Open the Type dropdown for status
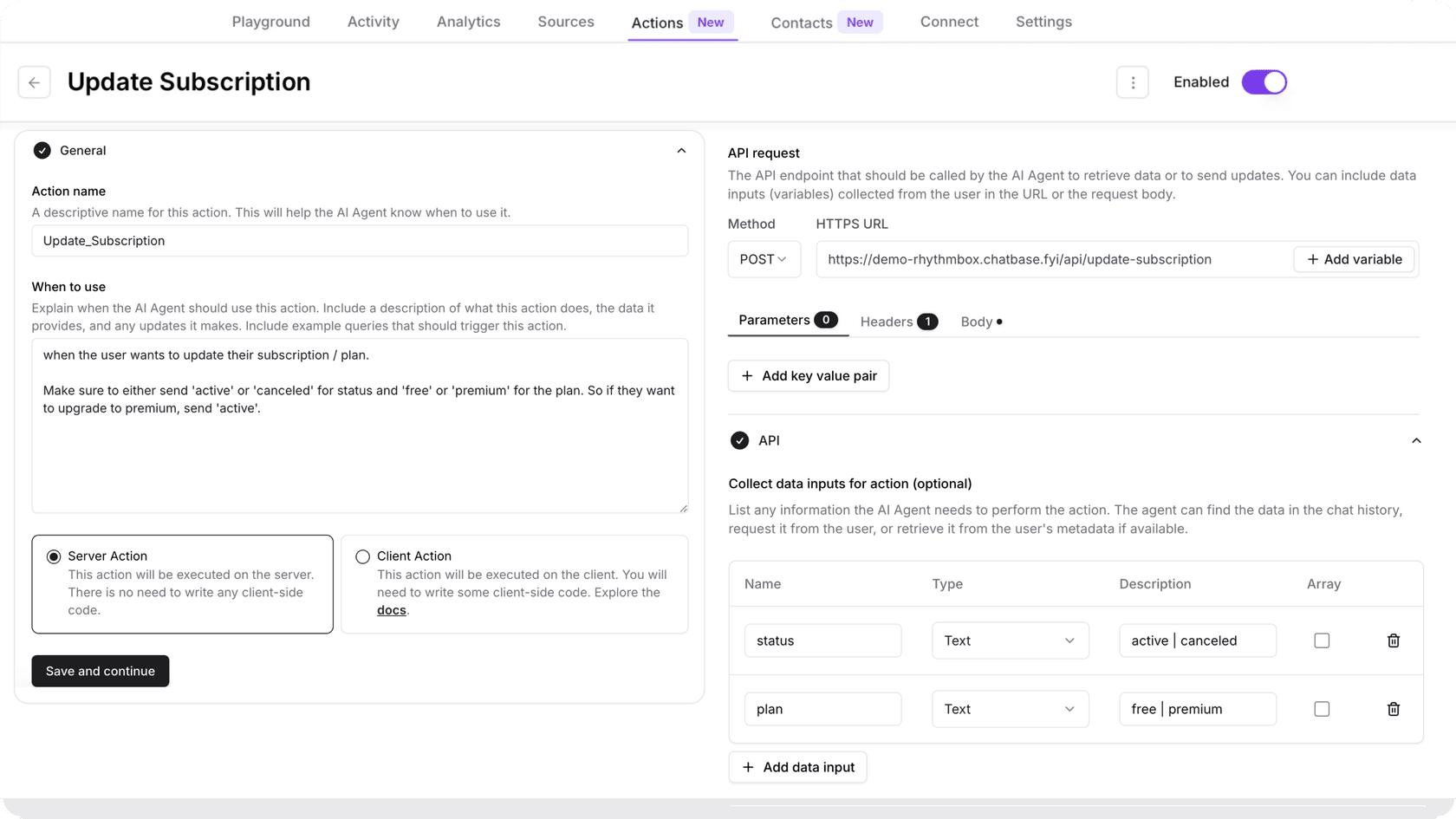The image size is (1456, 819). tap(1010, 640)
